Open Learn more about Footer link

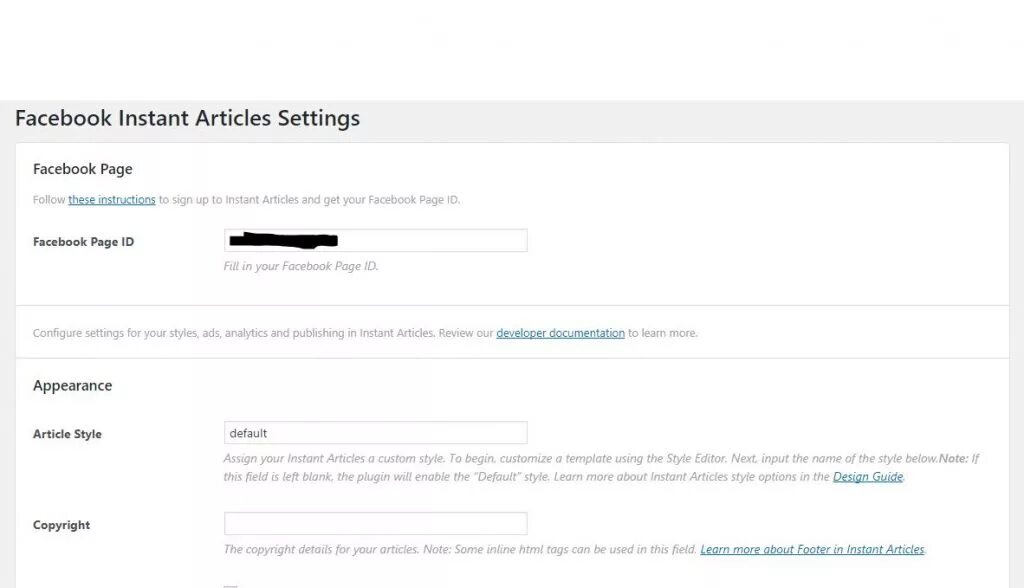[812, 549]
